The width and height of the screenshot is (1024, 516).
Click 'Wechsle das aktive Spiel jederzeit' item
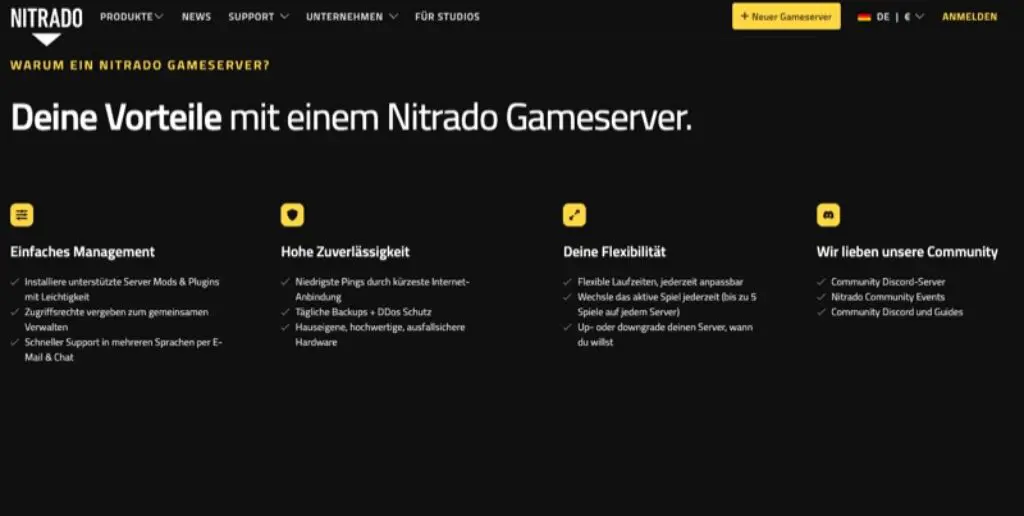pos(660,304)
